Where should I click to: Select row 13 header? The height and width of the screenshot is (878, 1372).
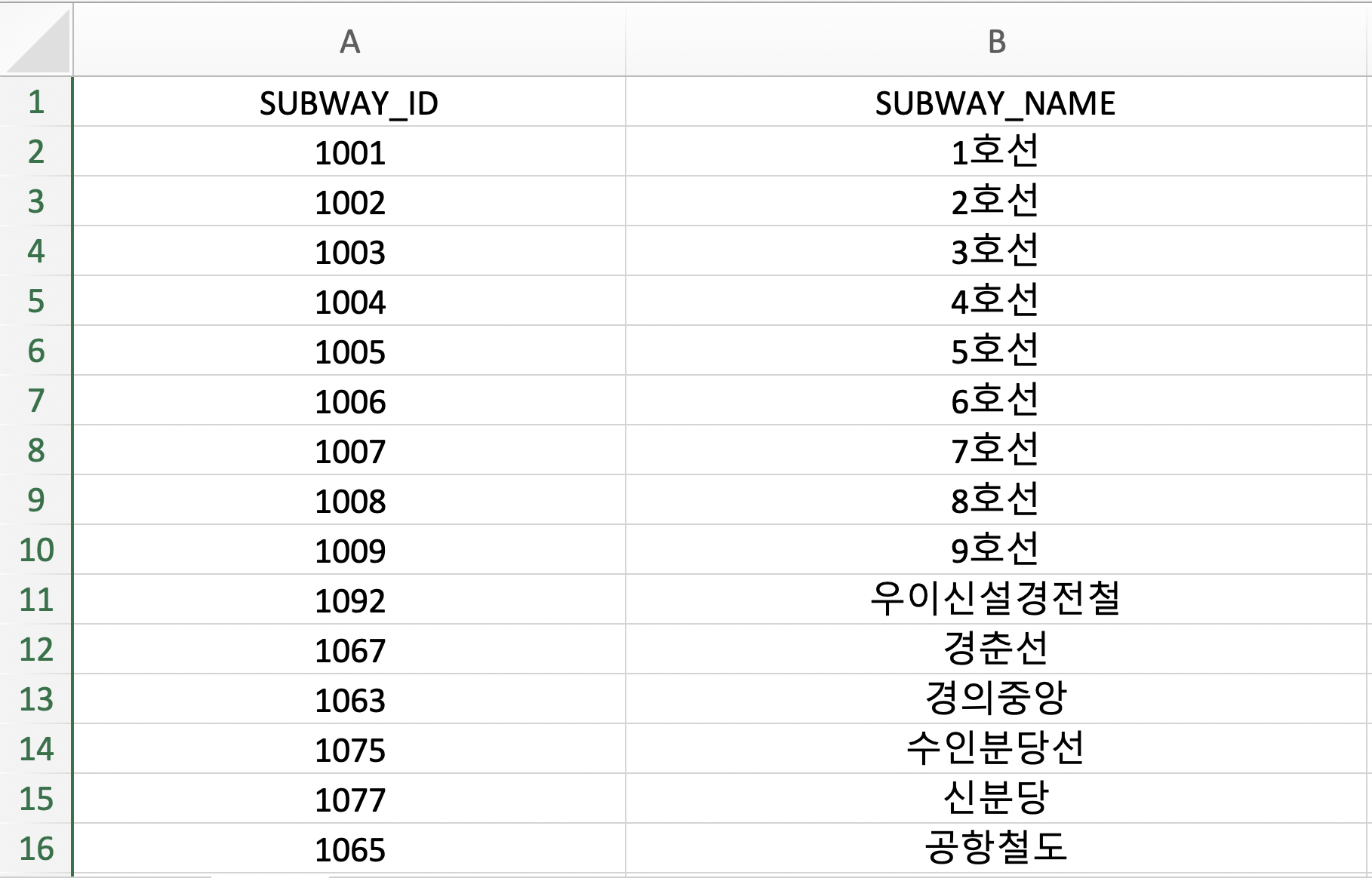tap(35, 699)
